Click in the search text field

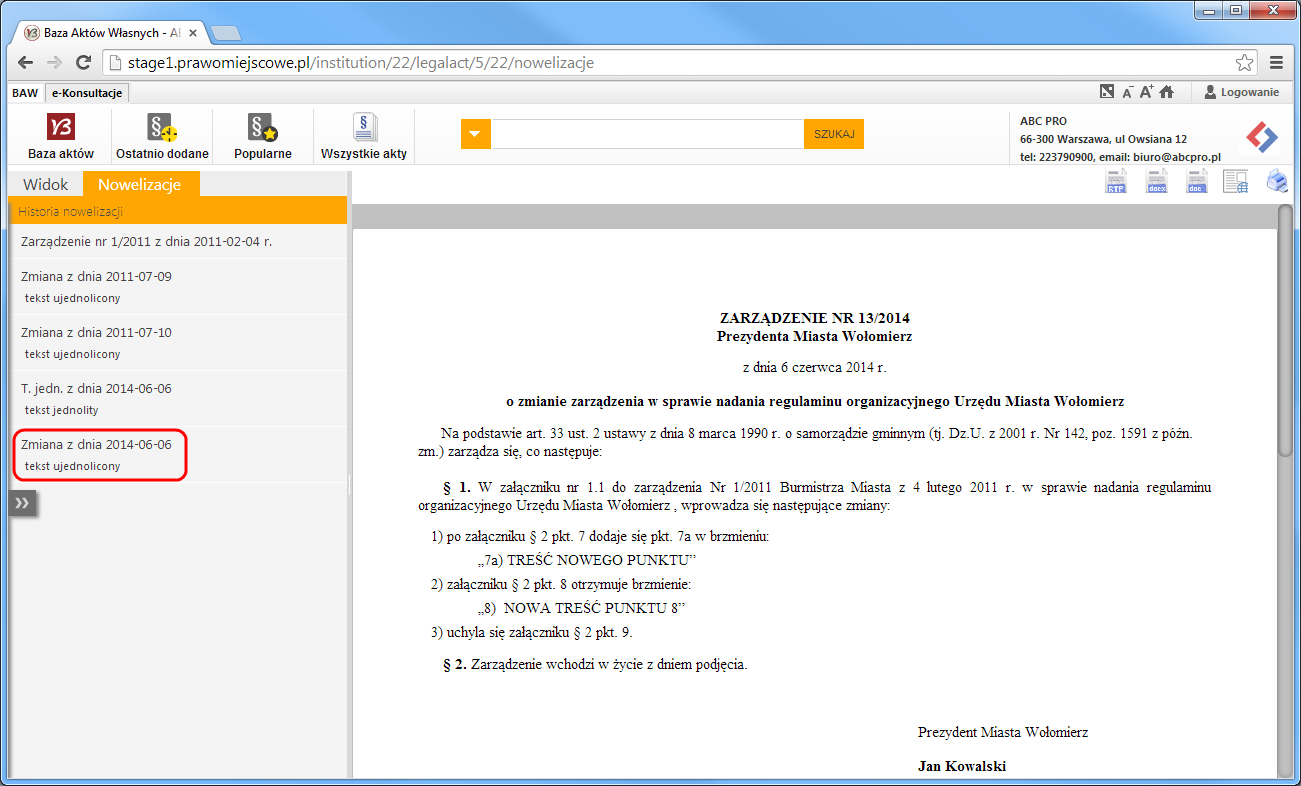[647, 134]
